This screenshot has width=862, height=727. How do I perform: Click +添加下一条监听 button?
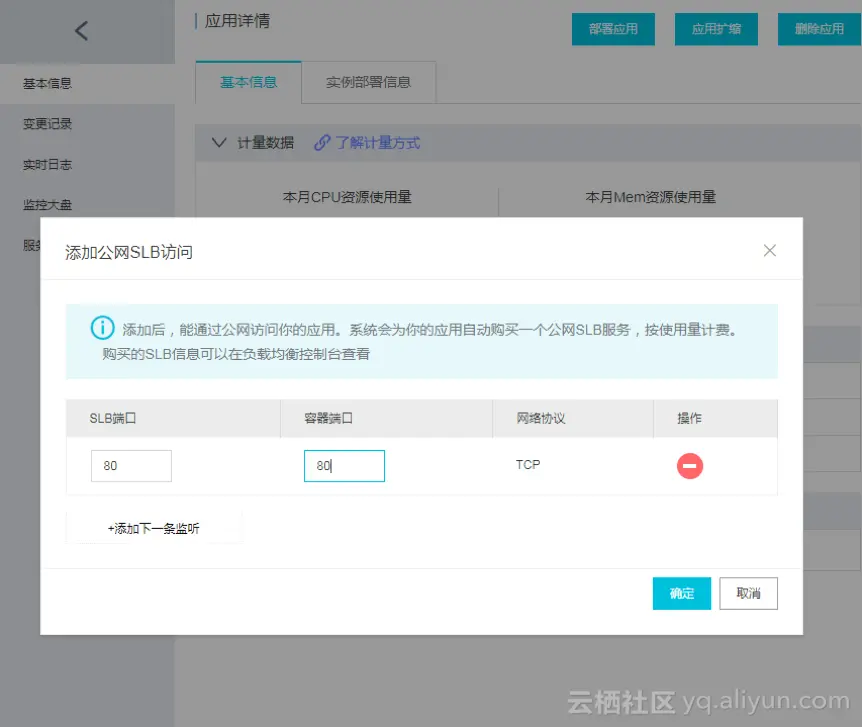tap(154, 528)
